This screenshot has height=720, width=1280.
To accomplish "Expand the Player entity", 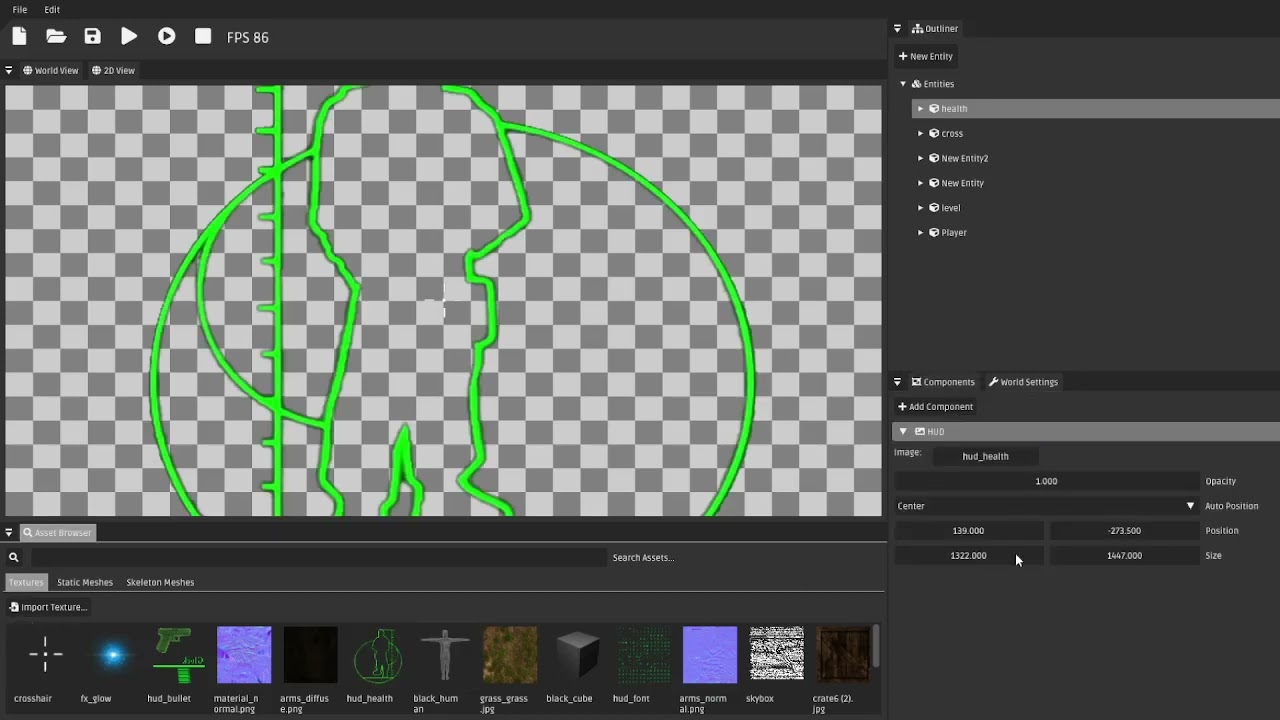I will point(921,233).
